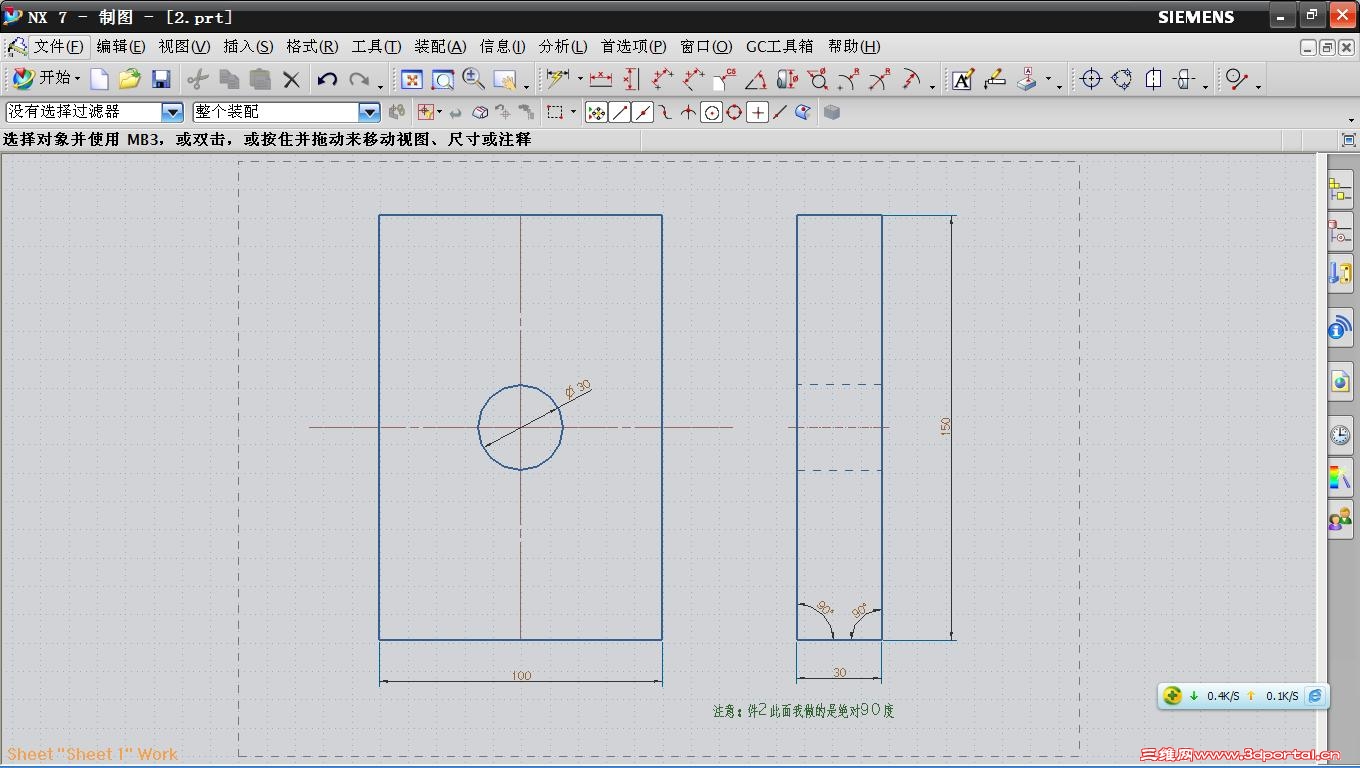This screenshot has width=1360, height=768.
Task: Open the 插入(S) menu
Action: coord(248,46)
